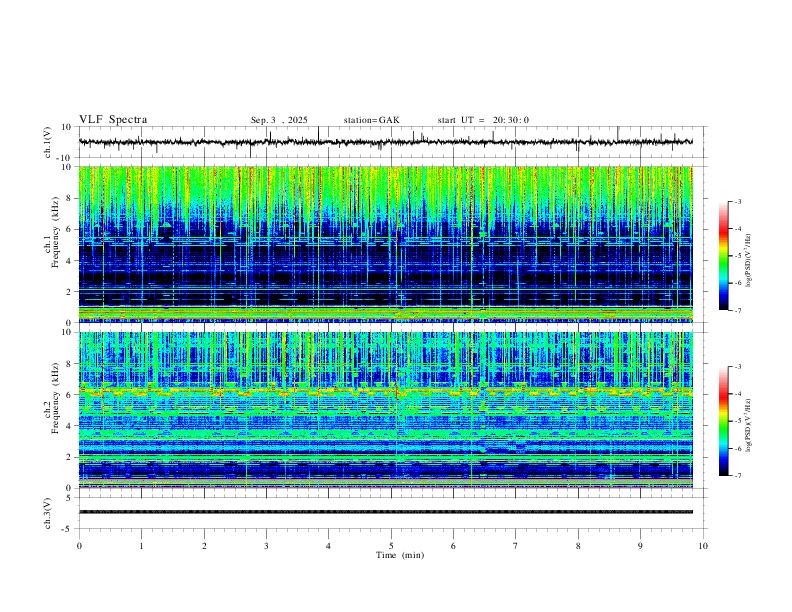Click the "ch.1(V)" waveform axis label
The width and height of the screenshot is (792, 612).
(48, 142)
